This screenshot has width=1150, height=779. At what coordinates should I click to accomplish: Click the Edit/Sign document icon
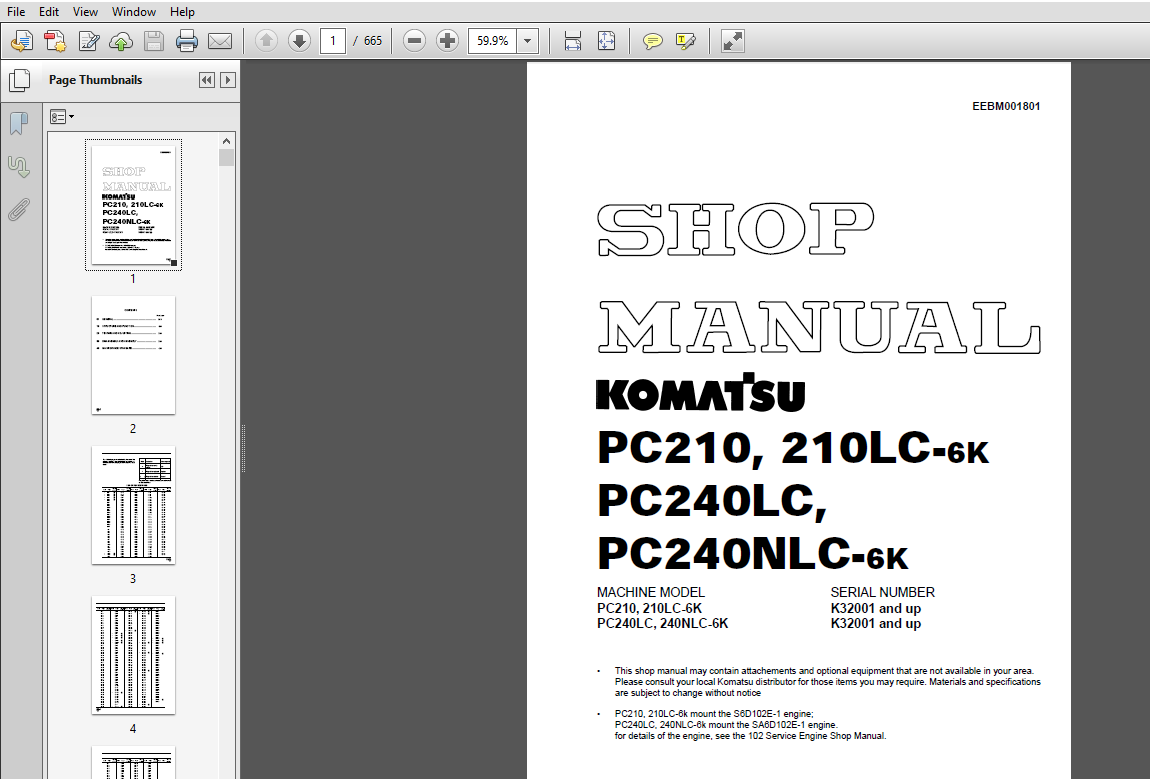[x=89, y=41]
